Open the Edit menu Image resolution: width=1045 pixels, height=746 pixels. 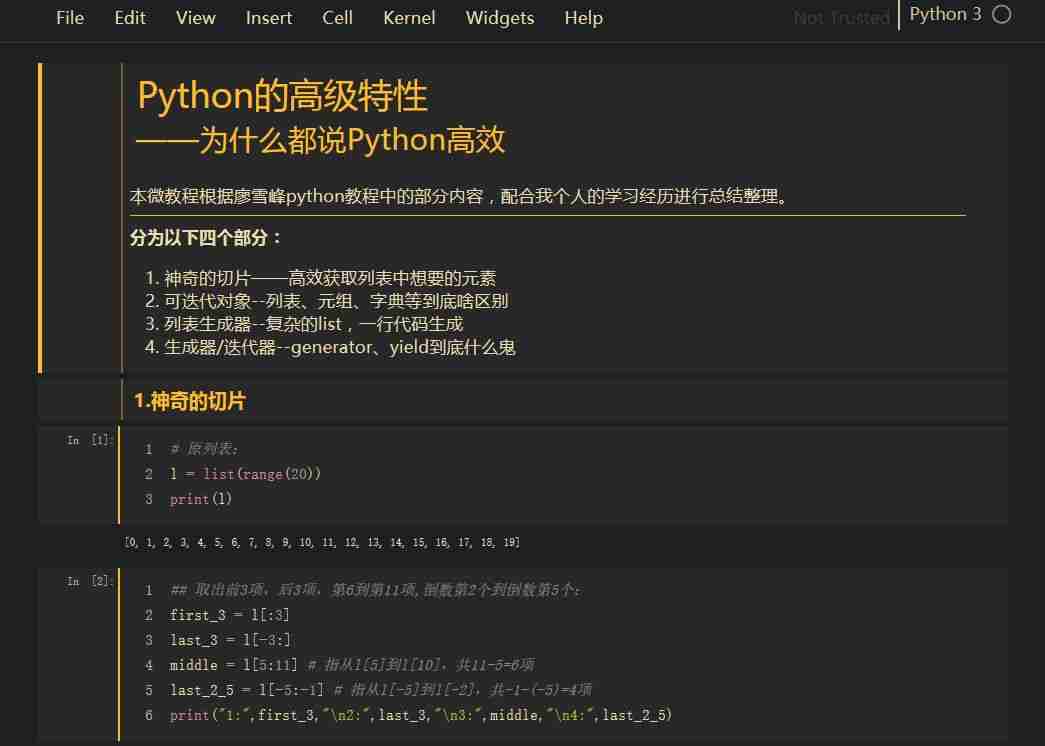coord(129,18)
